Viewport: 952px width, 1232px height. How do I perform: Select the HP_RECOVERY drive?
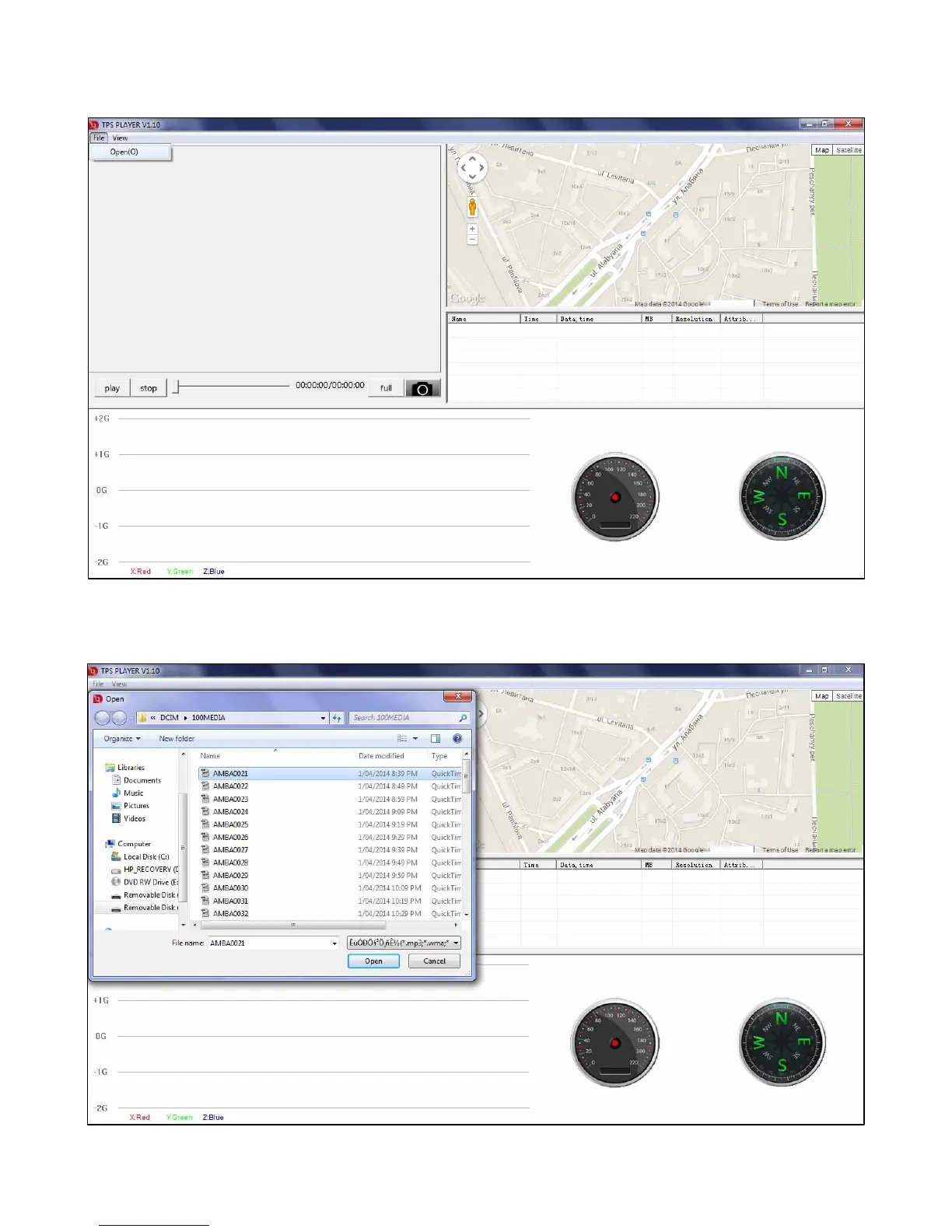pyautogui.click(x=145, y=870)
